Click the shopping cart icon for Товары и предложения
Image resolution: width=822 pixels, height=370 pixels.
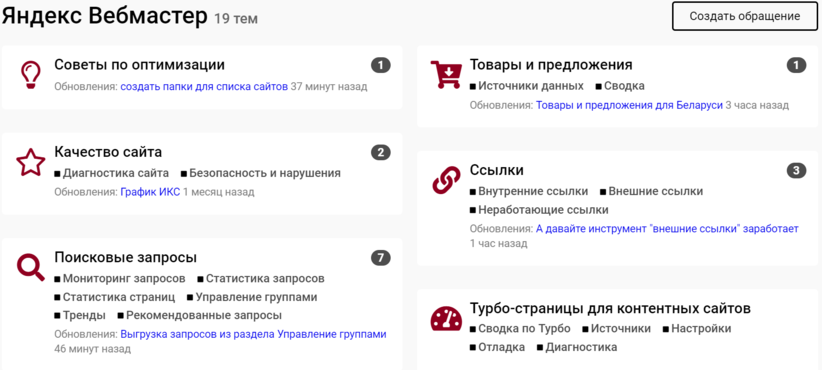tap(446, 74)
